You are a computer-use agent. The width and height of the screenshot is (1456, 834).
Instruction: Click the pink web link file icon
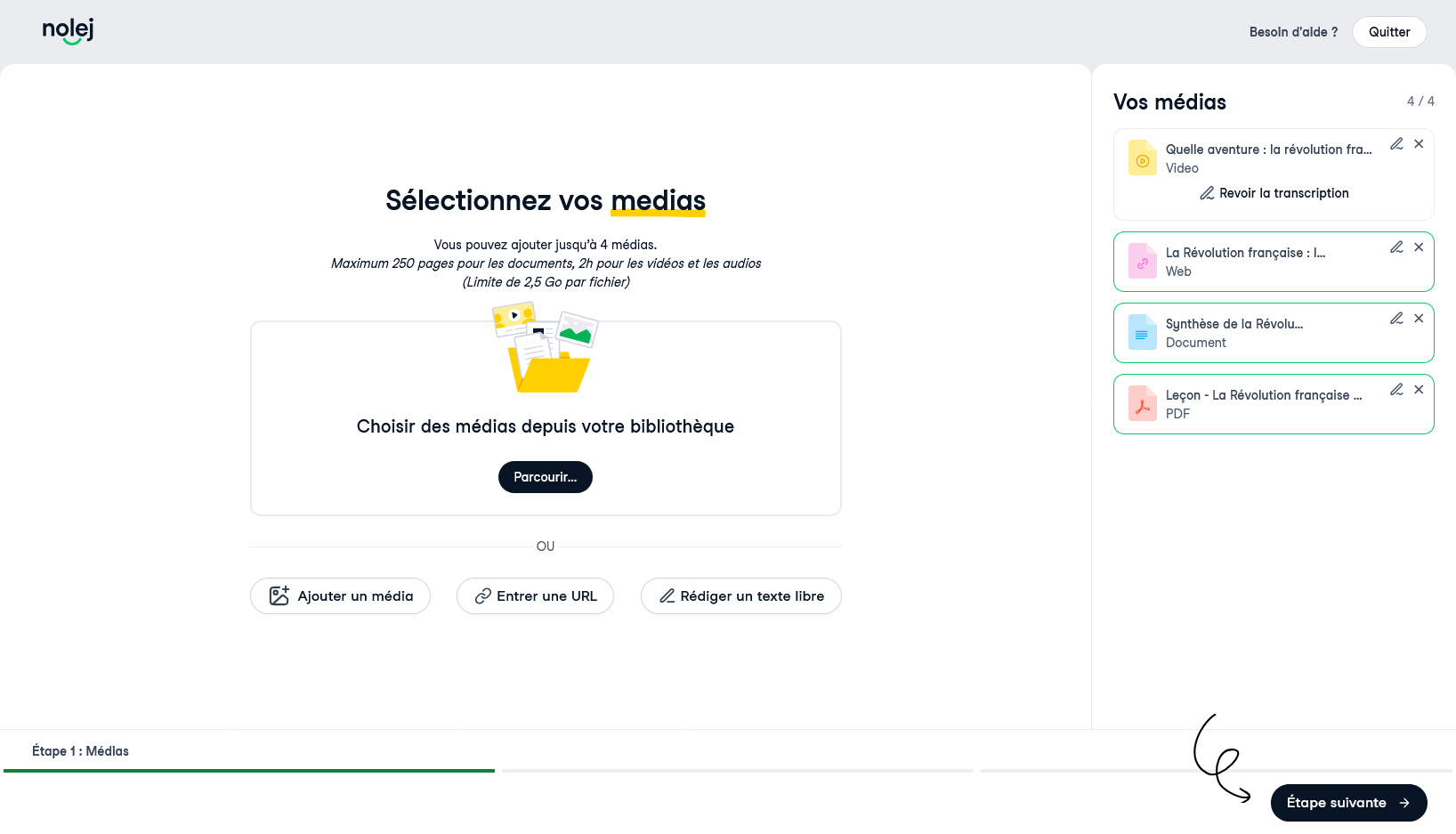[1143, 262]
